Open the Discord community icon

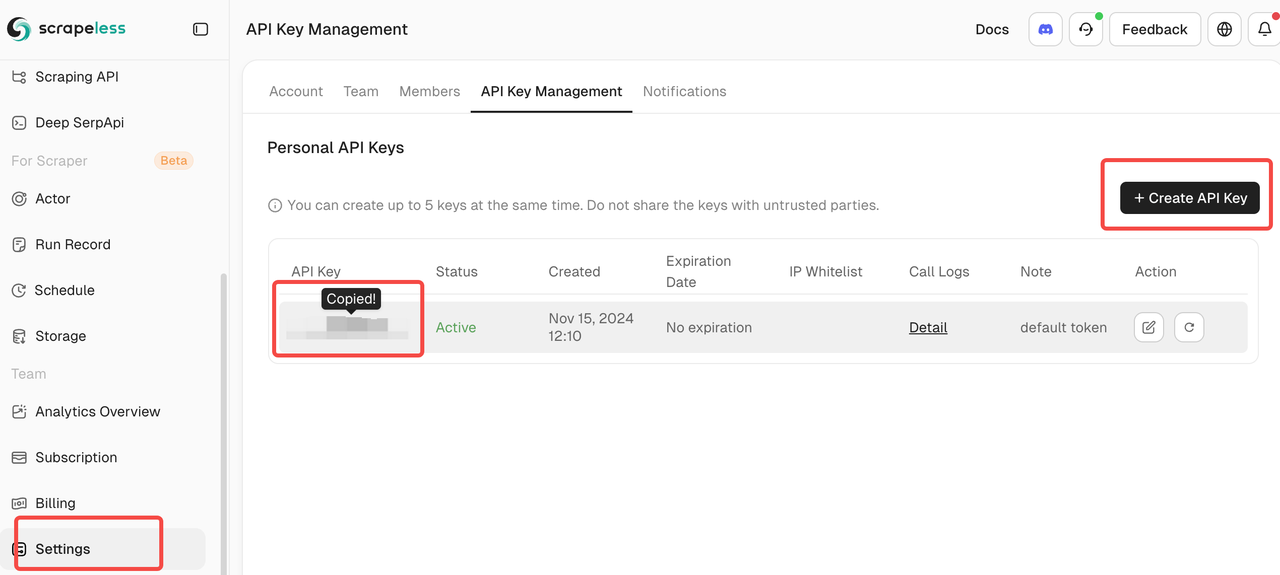tap(1045, 29)
